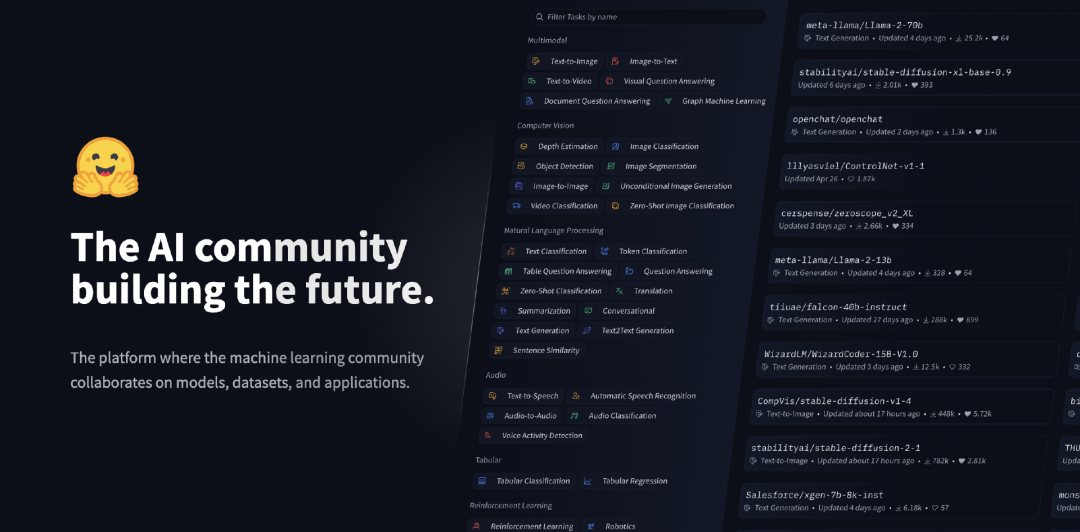Image resolution: width=1080 pixels, height=532 pixels.
Task: Select the Audio-to-Audio task tag
Action: [521, 416]
